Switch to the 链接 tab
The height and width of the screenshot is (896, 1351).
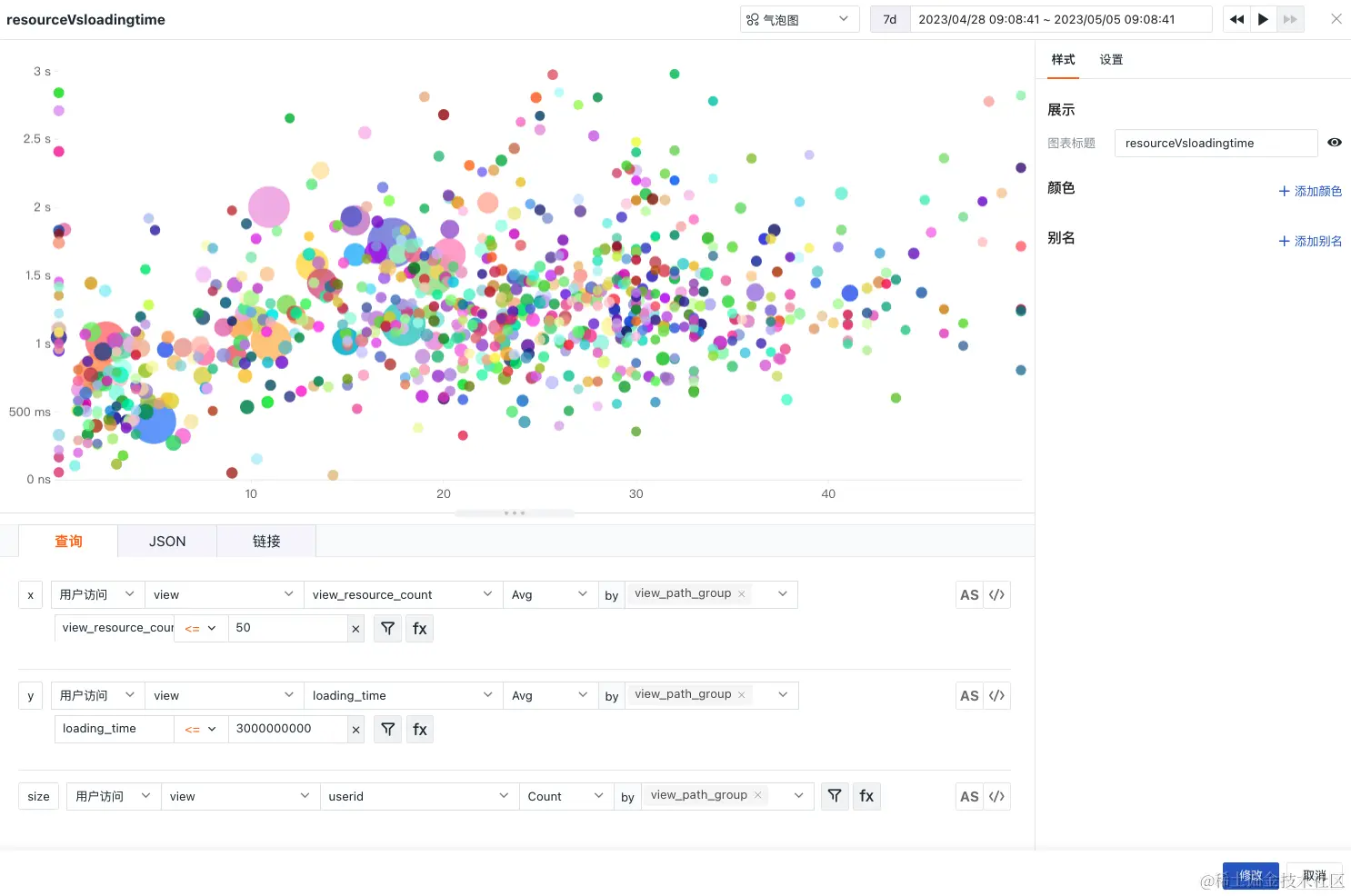[x=266, y=541]
